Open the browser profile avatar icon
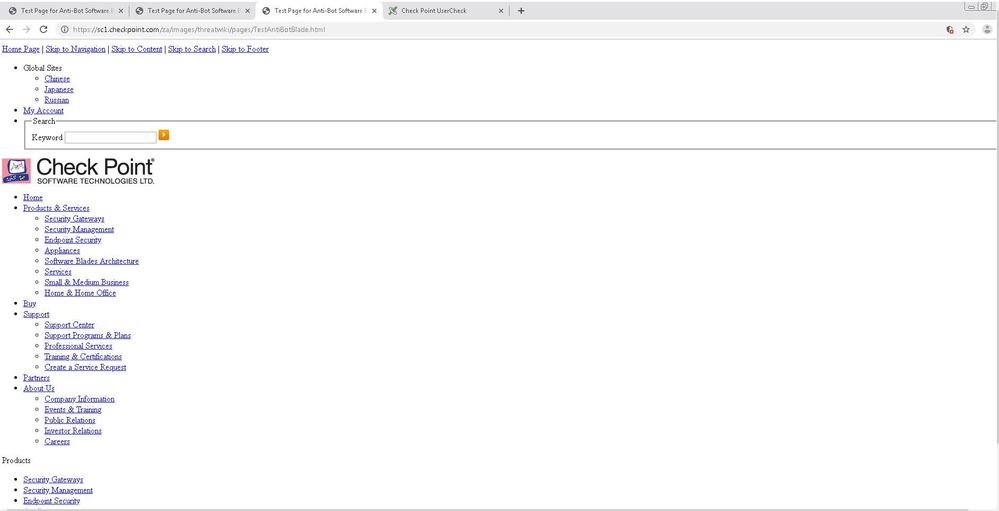 [986, 30]
